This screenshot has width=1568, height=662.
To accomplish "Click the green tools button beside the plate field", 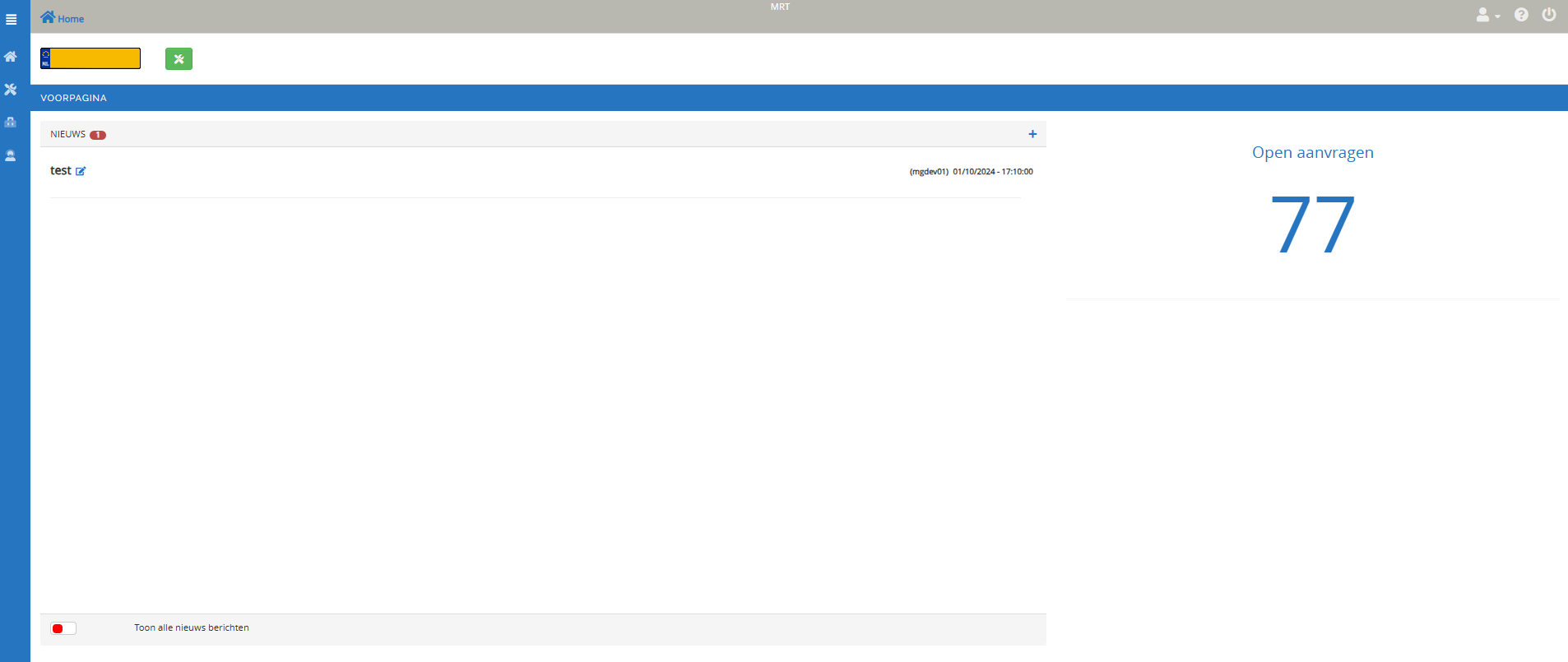I will (179, 59).
